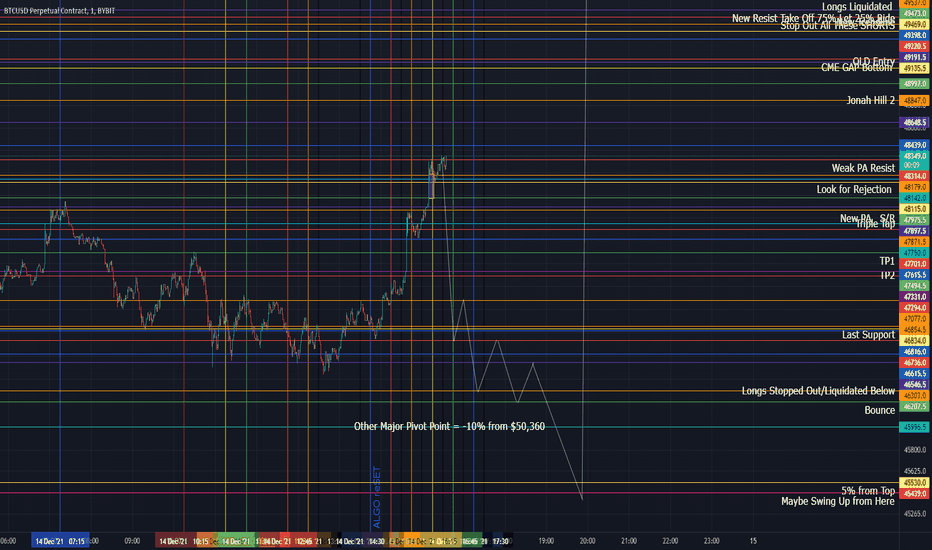Viewport: 932px width, 550px height.
Task: Click the vertical 'ALGO reSET' label
Action: (376, 498)
